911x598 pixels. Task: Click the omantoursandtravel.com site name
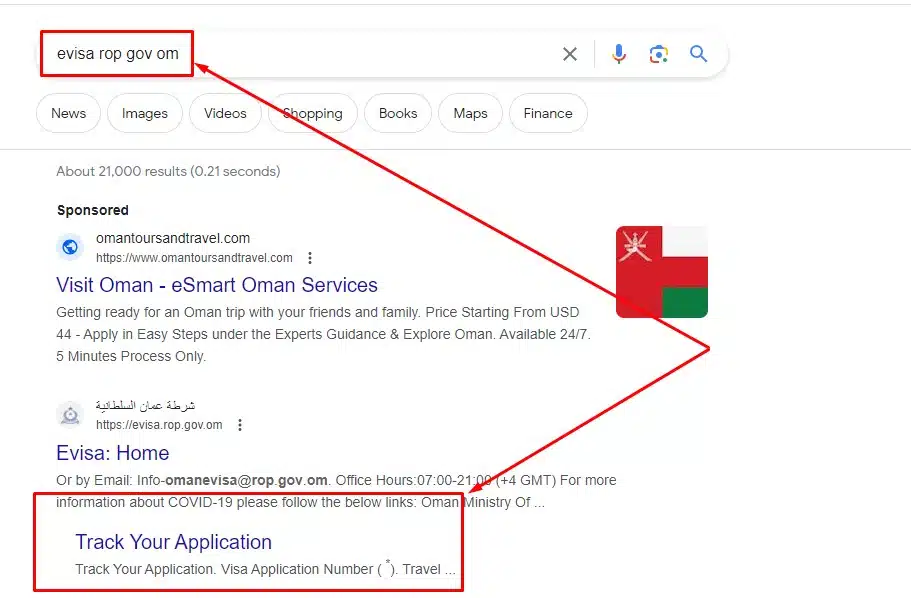tap(173, 238)
